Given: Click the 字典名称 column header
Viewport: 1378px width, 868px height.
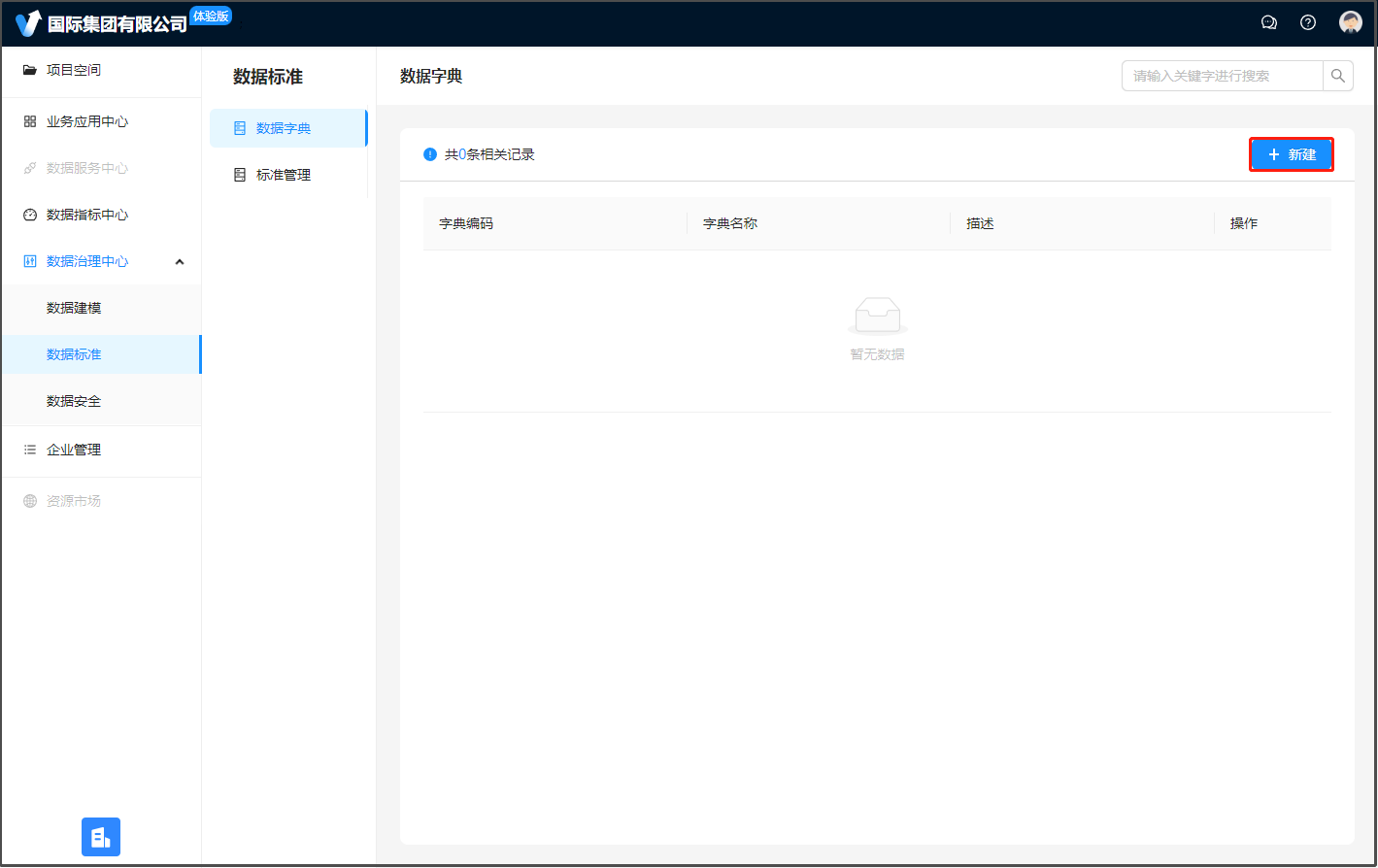Looking at the screenshot, I should (x=730, y=223).
